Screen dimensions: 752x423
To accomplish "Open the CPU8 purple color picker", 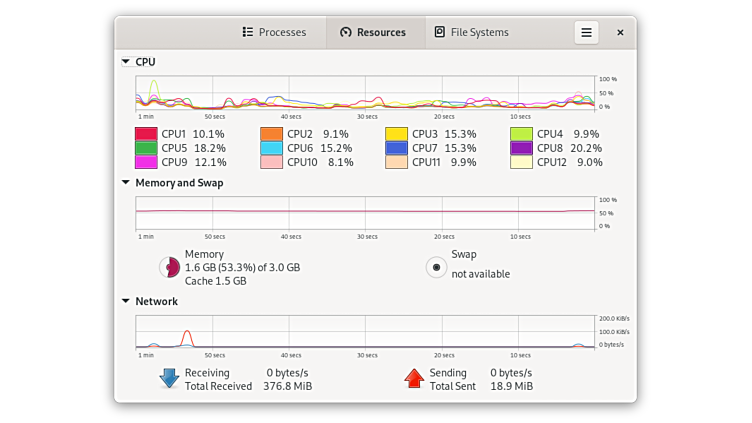I will coord(521,148).
